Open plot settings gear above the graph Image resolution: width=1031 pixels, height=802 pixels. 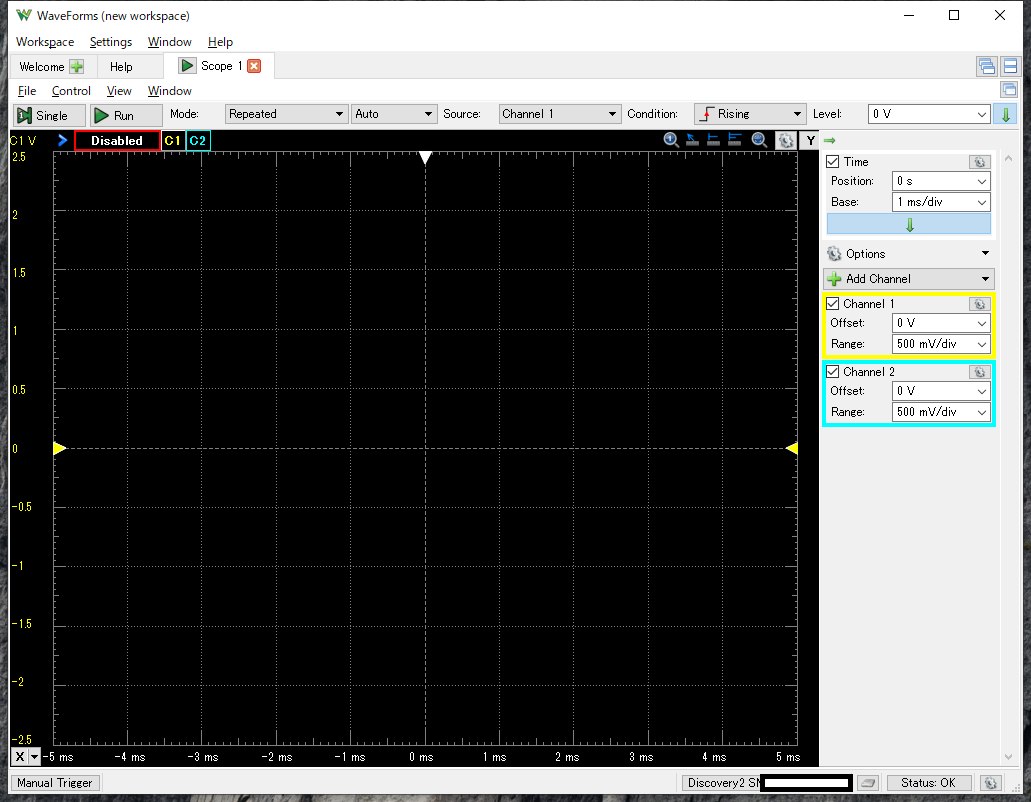pos(786,141)
